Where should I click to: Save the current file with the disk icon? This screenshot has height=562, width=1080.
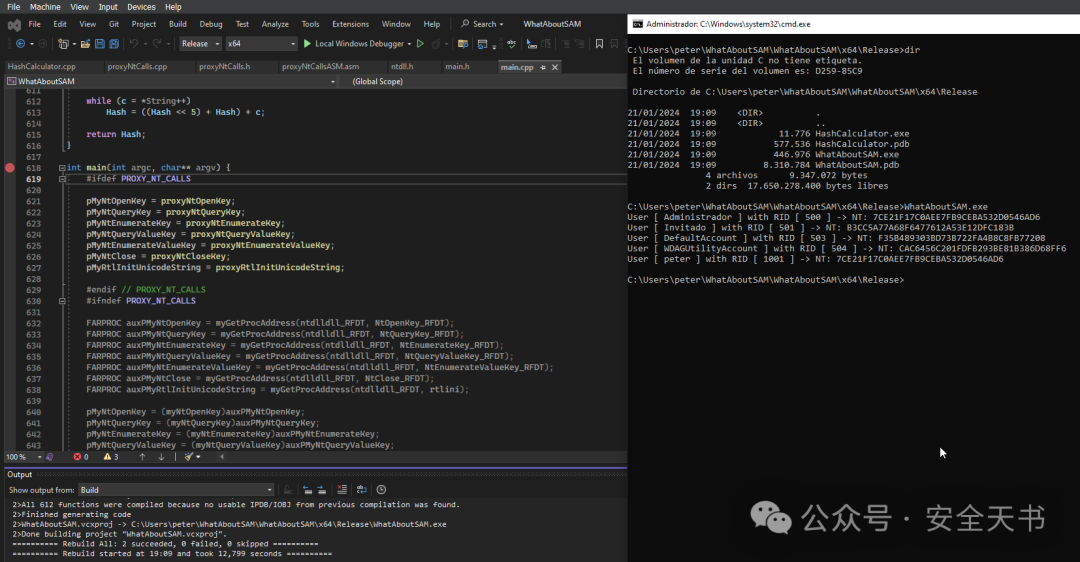click(x=100, y=43)
